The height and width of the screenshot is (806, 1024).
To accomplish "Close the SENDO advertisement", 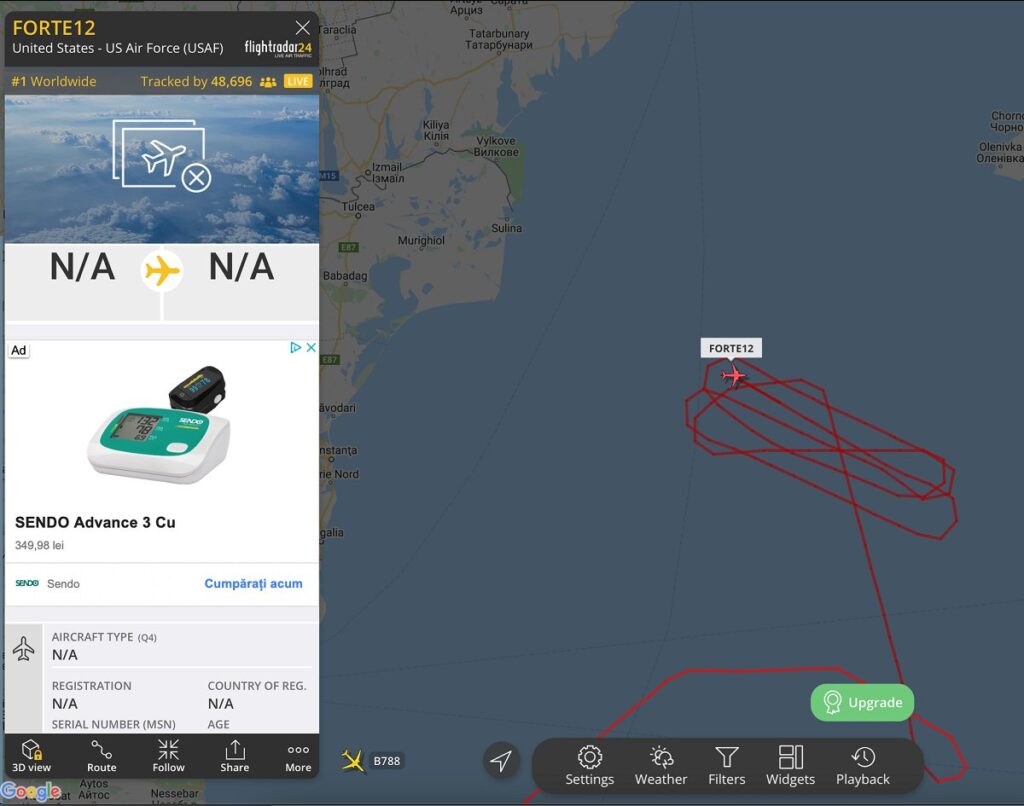I will tap(312, 347).
